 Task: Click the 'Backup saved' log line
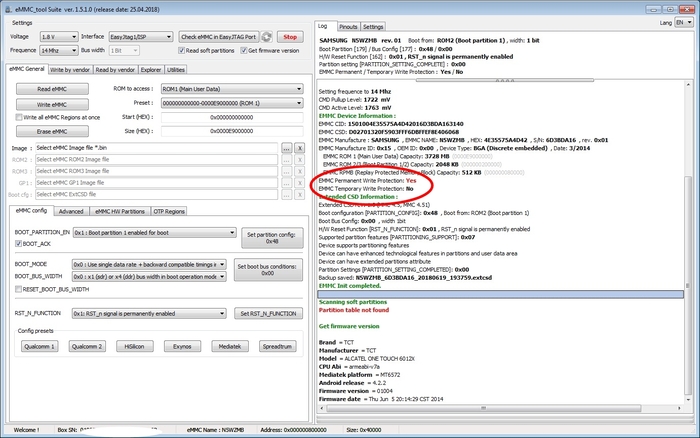[x=405, y=278]
